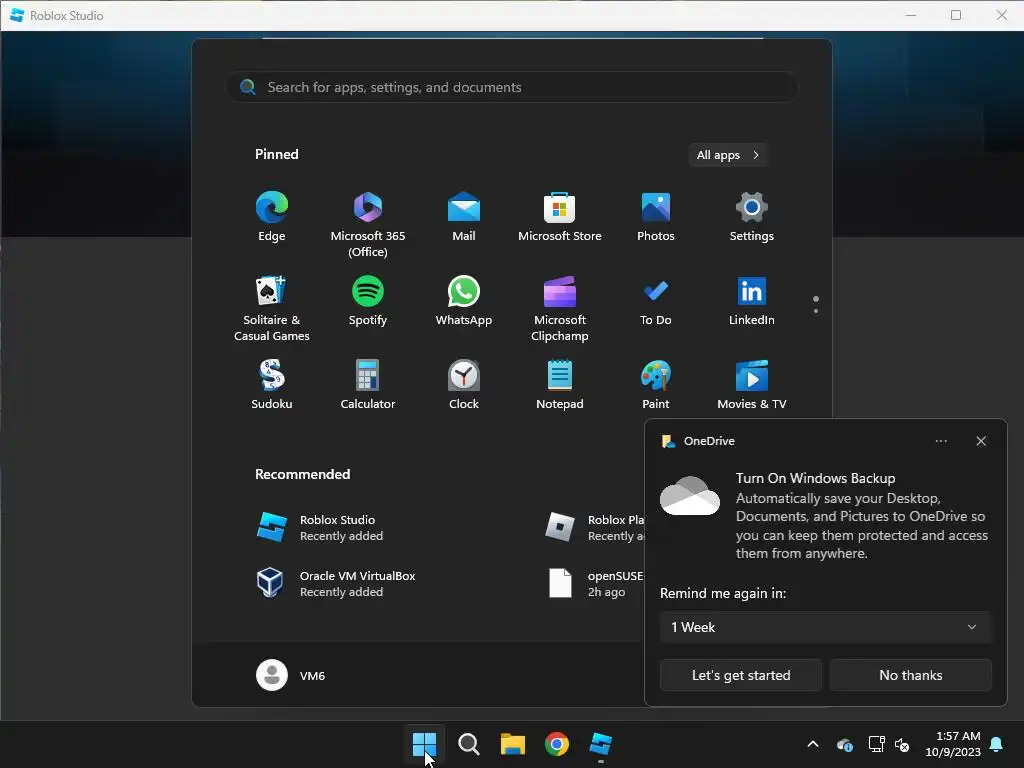Open WhatsApp from Start menu

click(x=464, y=301)
